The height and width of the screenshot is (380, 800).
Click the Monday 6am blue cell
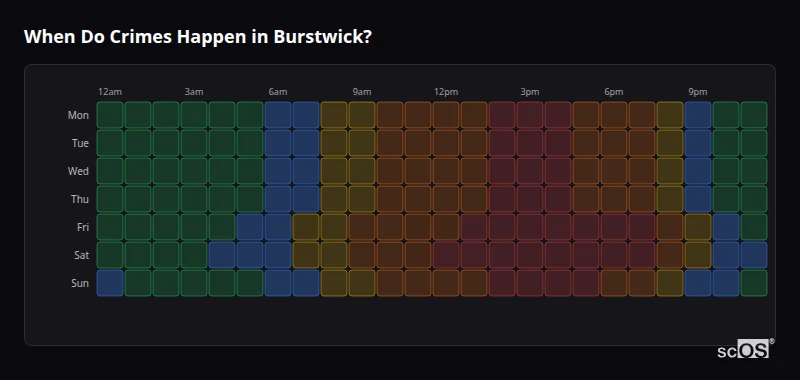tap(278, 115)
